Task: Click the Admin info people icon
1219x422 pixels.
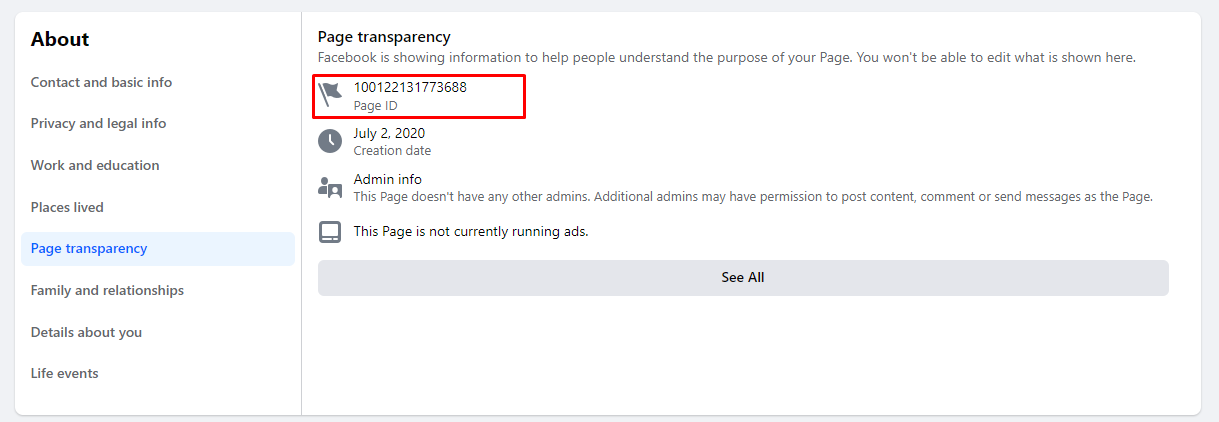Action: click(330, 187)
